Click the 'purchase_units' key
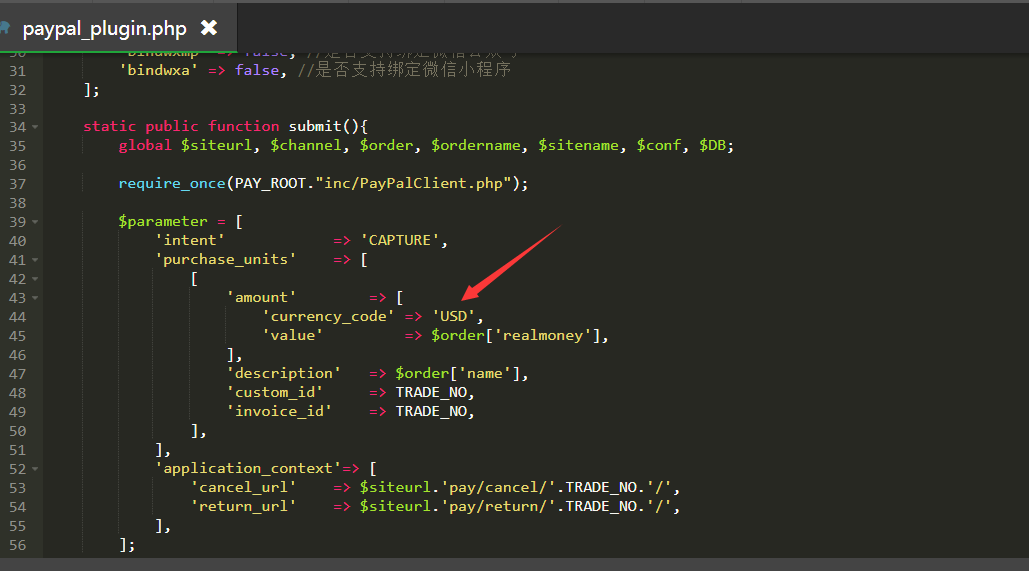This screenshot has height=571, width=1029. click(226, 259)
